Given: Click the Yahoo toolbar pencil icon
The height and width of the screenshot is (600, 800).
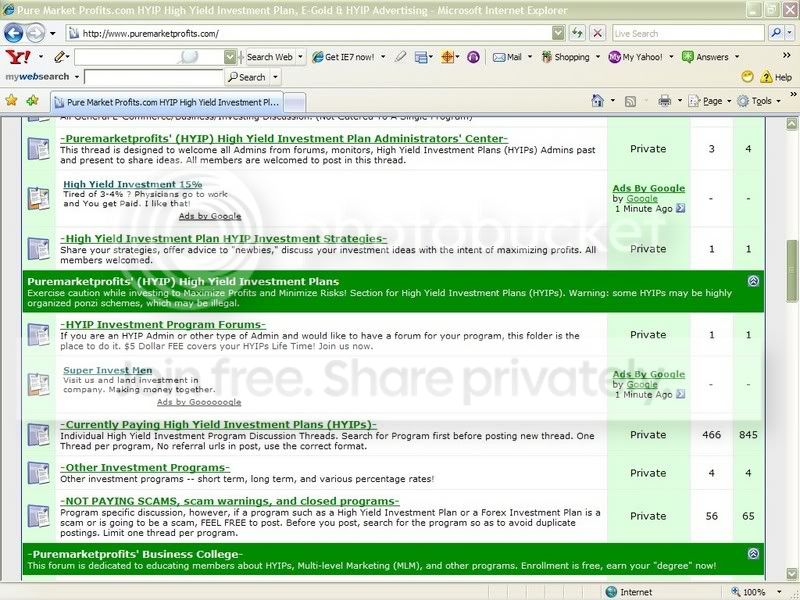Looking at the screenshot, I should (60, 57).
